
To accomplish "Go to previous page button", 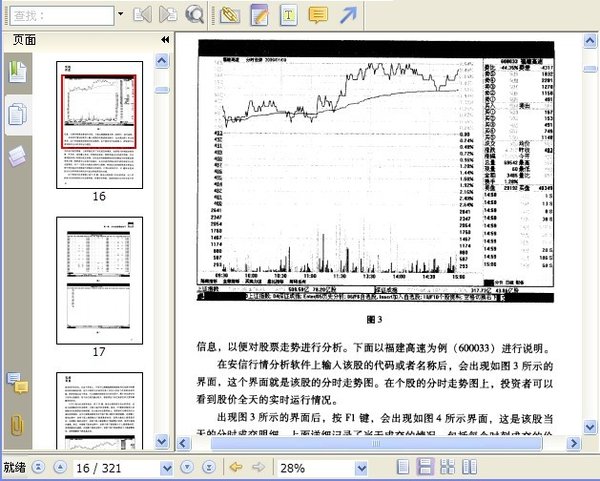I will [x=60, y=467].
